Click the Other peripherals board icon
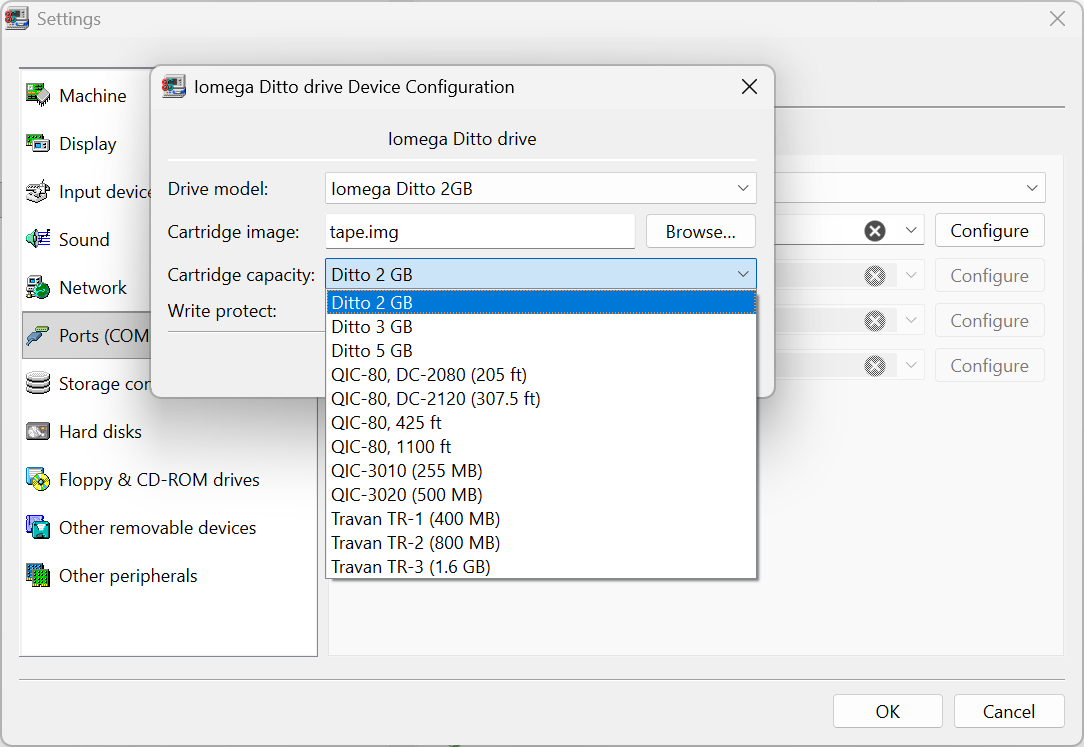 (38, 576)
